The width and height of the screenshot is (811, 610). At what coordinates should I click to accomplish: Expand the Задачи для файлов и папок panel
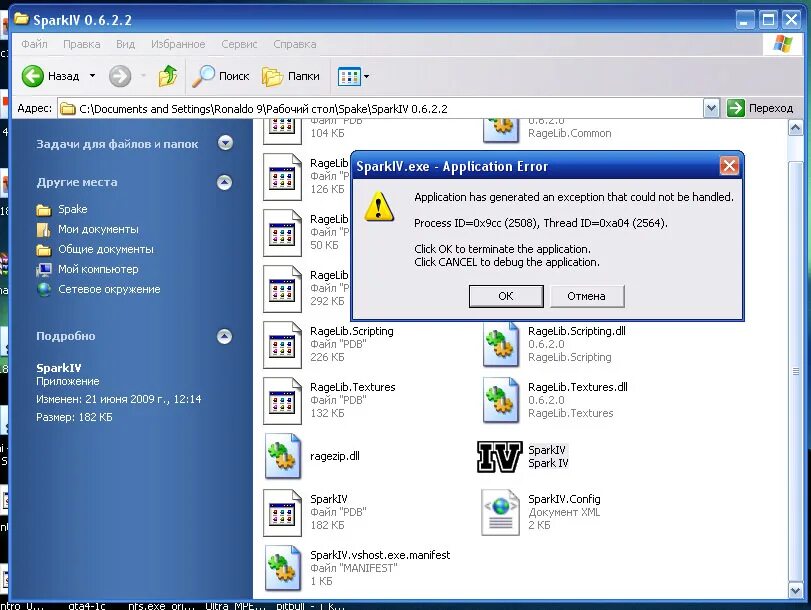[225, 143]
